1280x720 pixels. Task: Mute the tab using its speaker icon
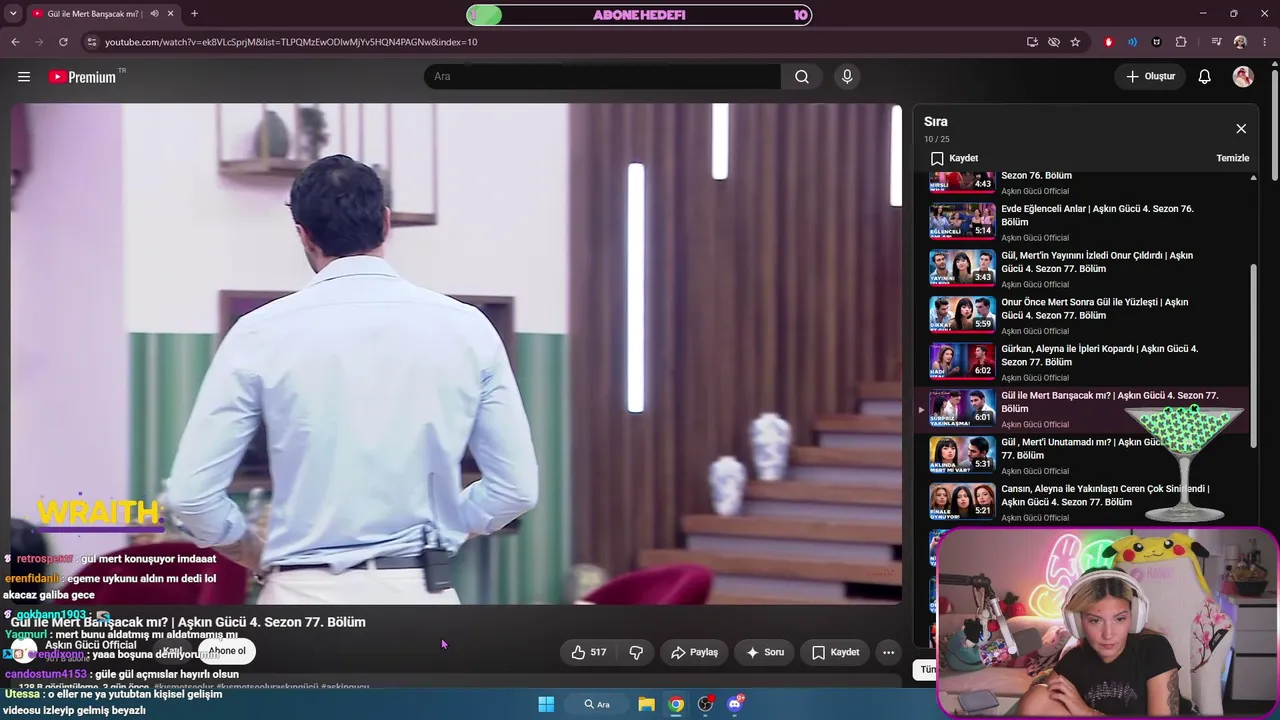click(154, 14)
